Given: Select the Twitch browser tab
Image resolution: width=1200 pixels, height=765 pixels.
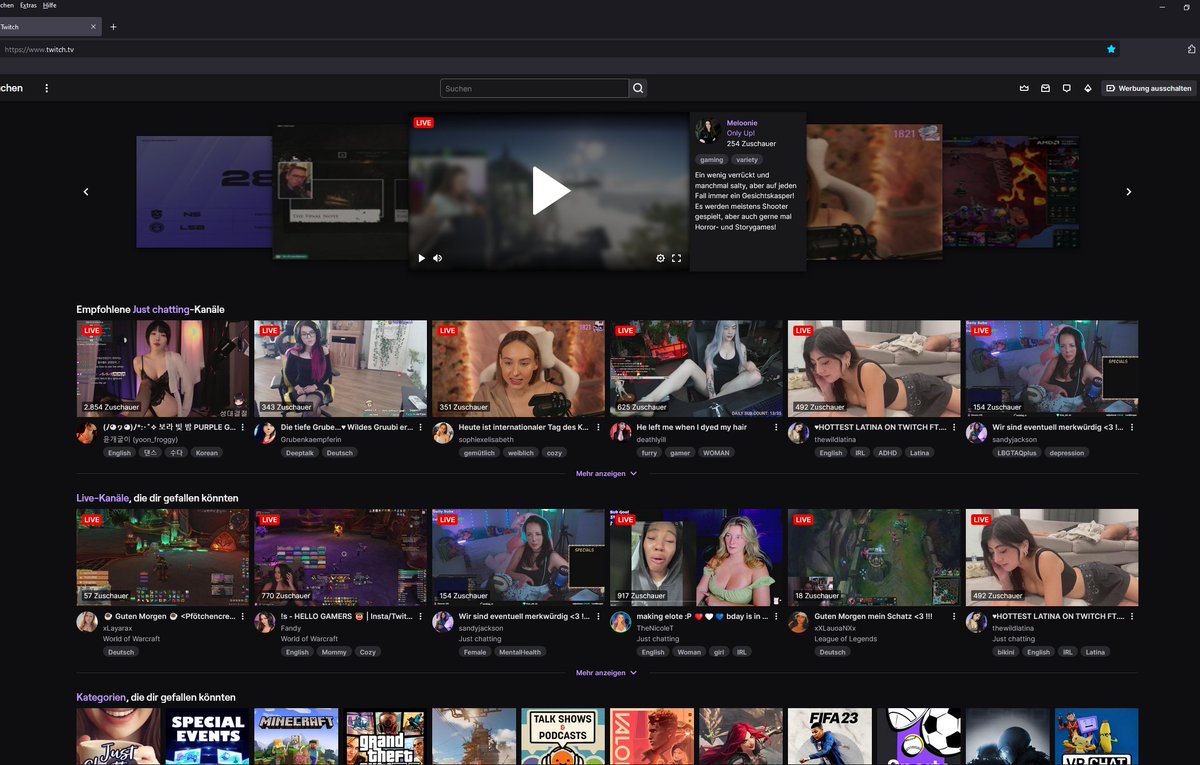Looking at the screenshot, I should click(50, 27).
